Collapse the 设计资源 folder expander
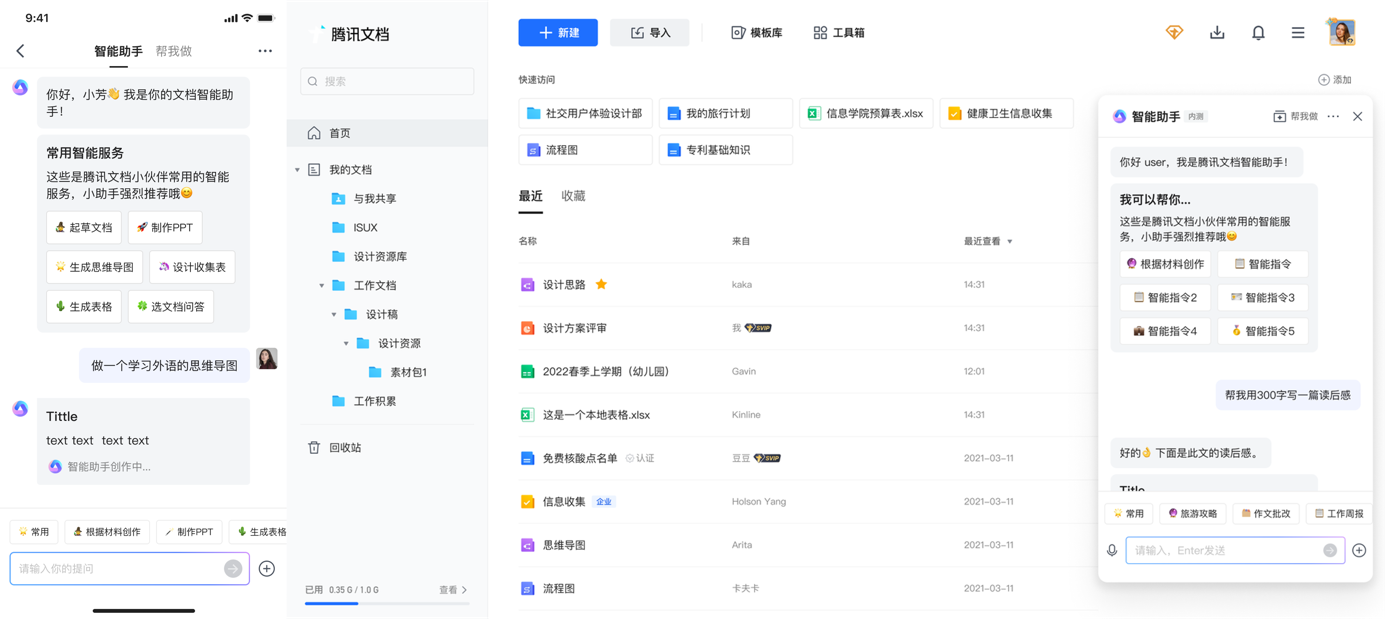 pyautogui.click(x=346, y=341)
